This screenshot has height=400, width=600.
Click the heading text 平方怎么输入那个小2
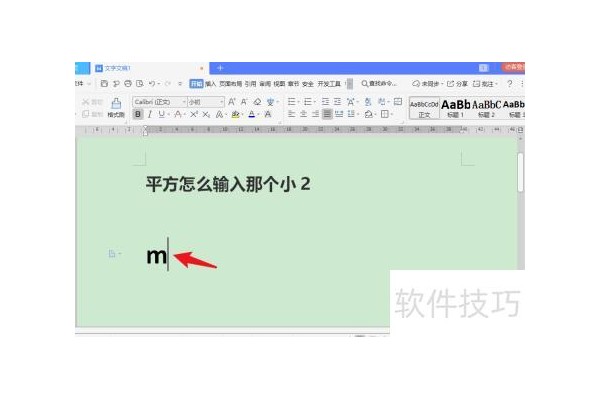[x=228, y=184]
